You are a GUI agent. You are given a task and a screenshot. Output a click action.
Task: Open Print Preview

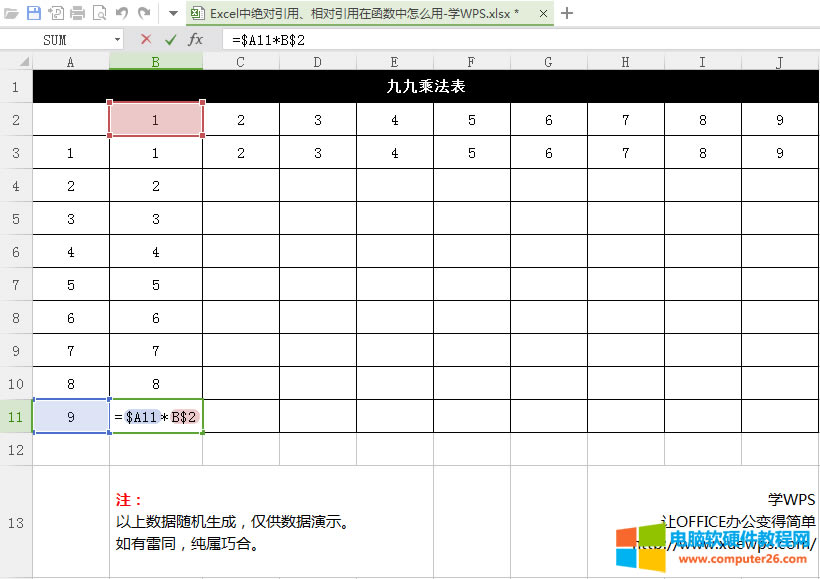(99, 13)
